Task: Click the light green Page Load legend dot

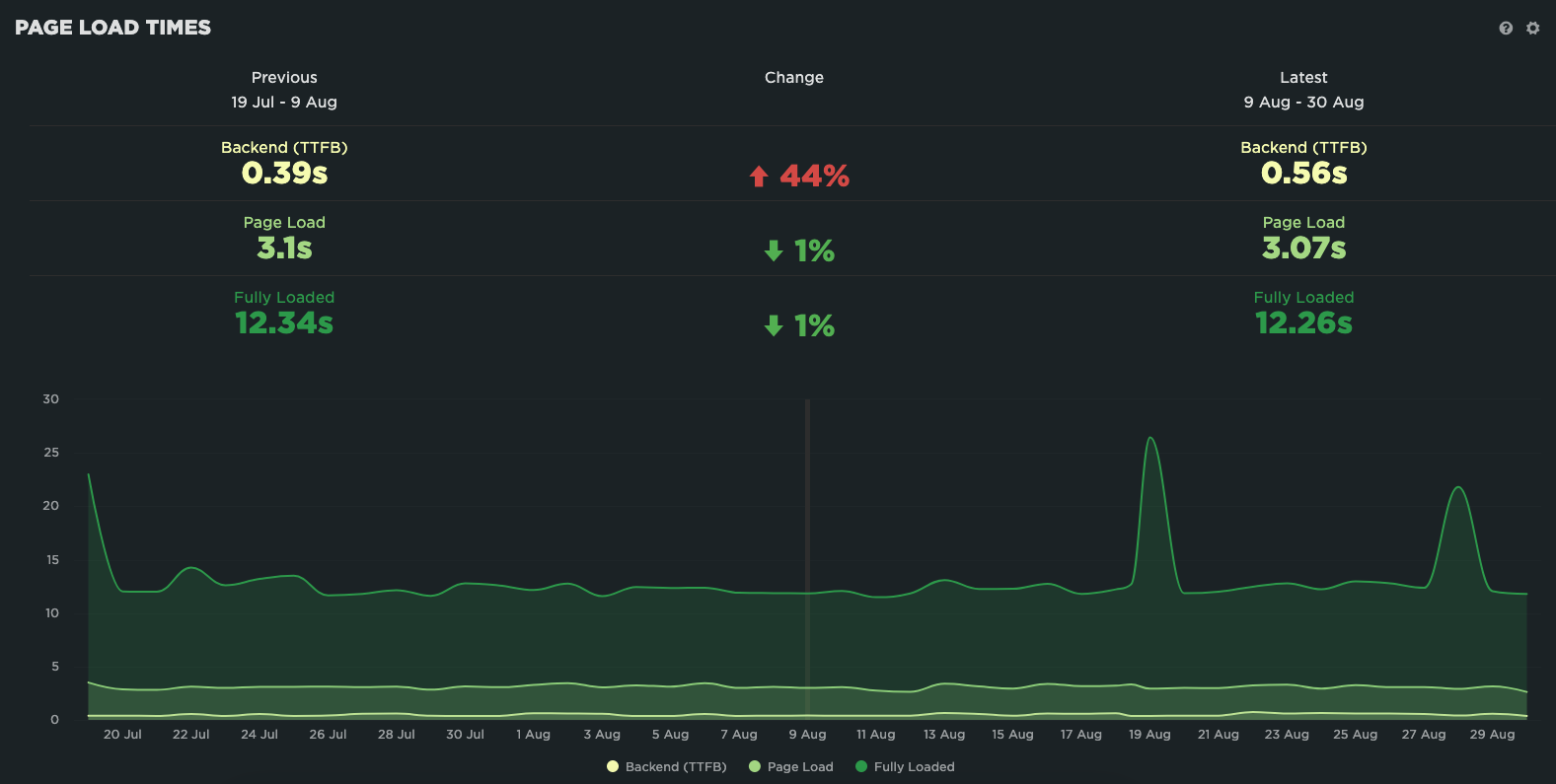Action: (x=755, y=766)
